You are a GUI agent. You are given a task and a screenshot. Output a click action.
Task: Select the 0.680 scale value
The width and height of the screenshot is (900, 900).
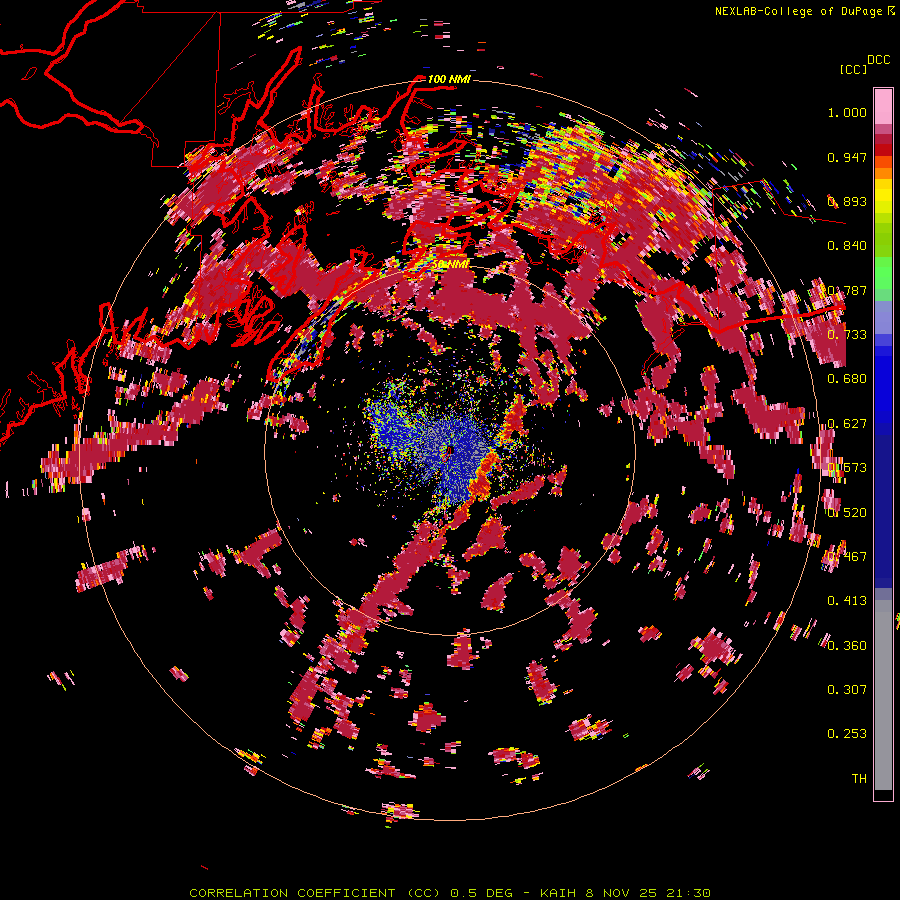(847, 379)
